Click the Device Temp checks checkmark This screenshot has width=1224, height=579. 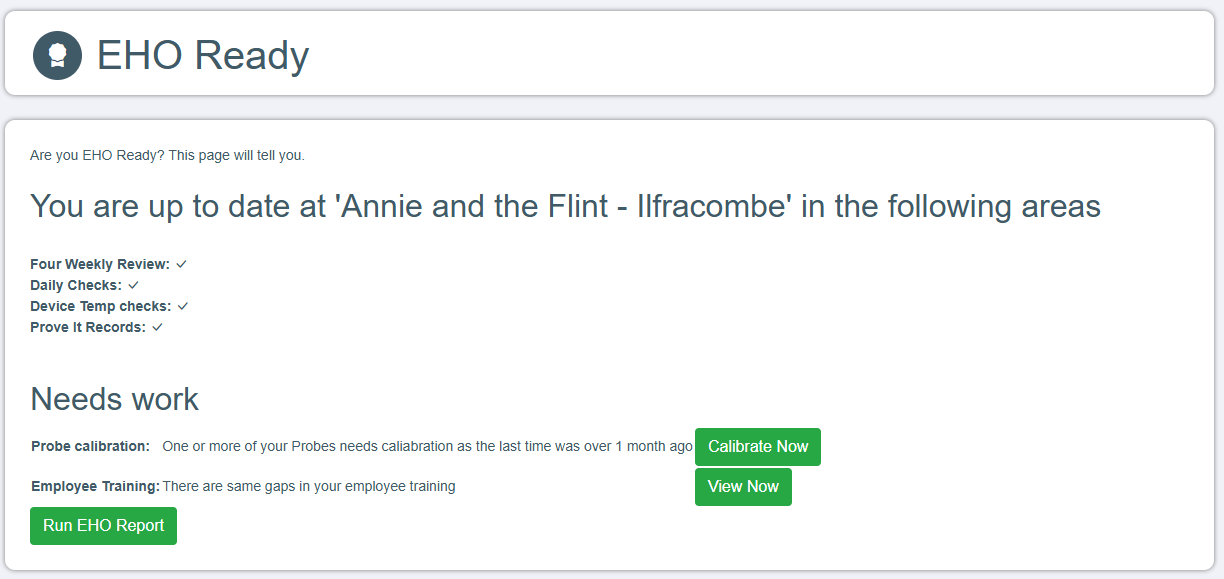coord(183,306)
